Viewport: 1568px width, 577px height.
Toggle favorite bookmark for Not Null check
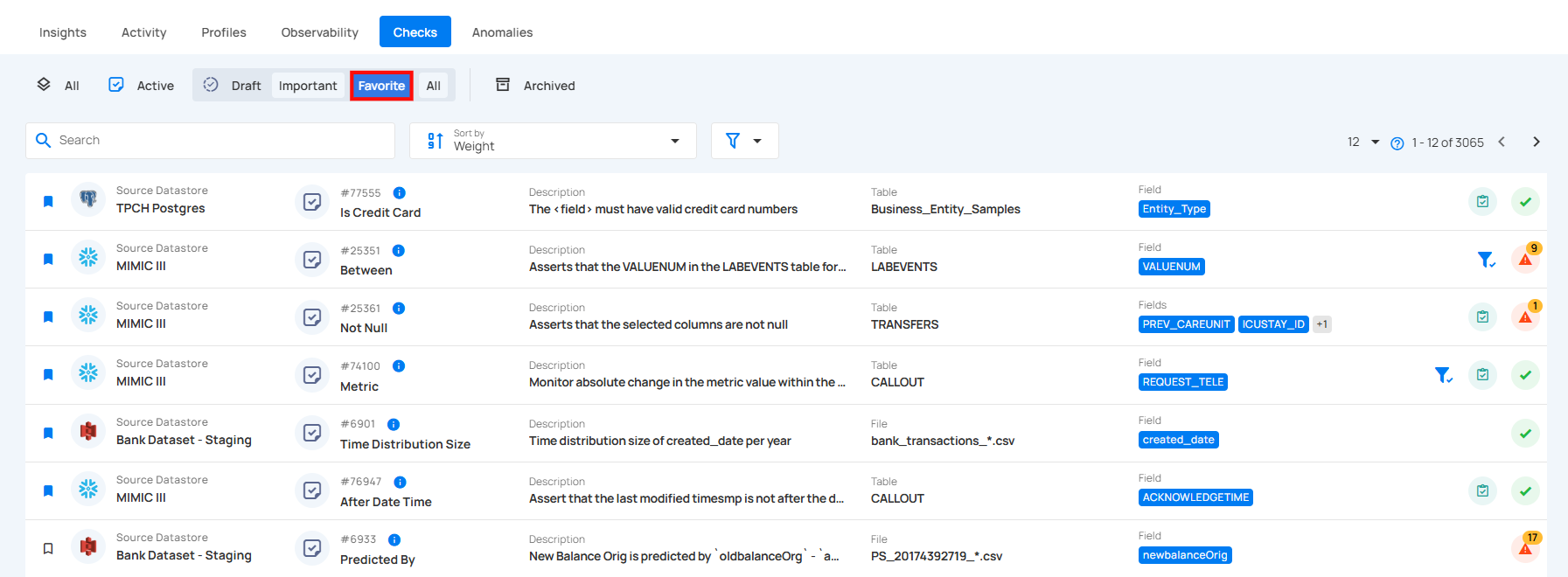click(x=48, y=317)
